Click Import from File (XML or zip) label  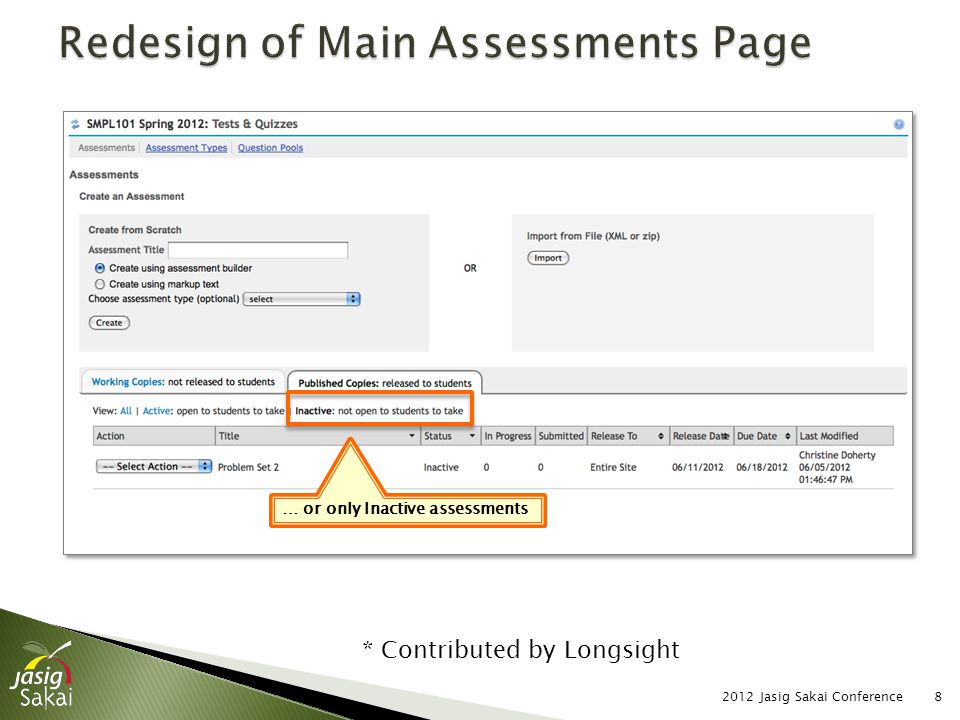[x=593, y=236]
